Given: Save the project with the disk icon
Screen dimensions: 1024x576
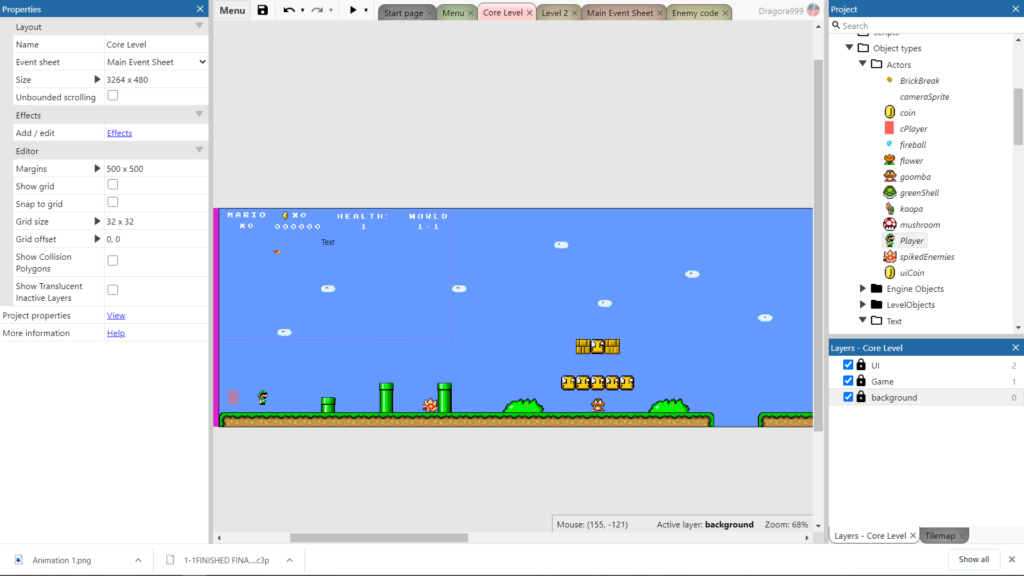Looking at the screenshot, I should pos(263,10).
